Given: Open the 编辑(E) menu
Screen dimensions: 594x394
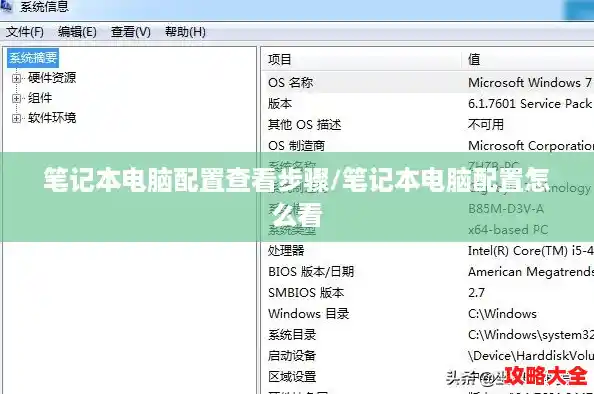Looking at the screenshot, I should pyautogui.click(x=77, y=32).
